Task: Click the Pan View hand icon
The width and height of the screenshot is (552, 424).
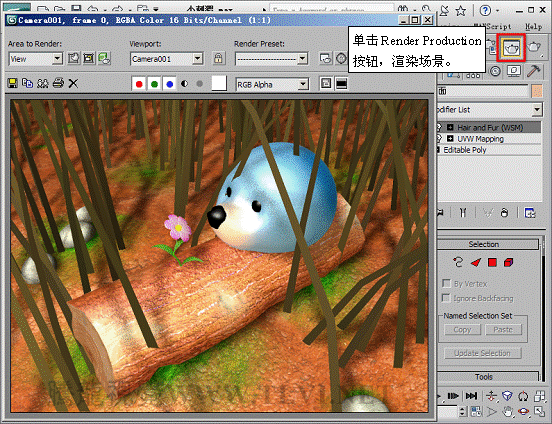Action: point(507,411)
